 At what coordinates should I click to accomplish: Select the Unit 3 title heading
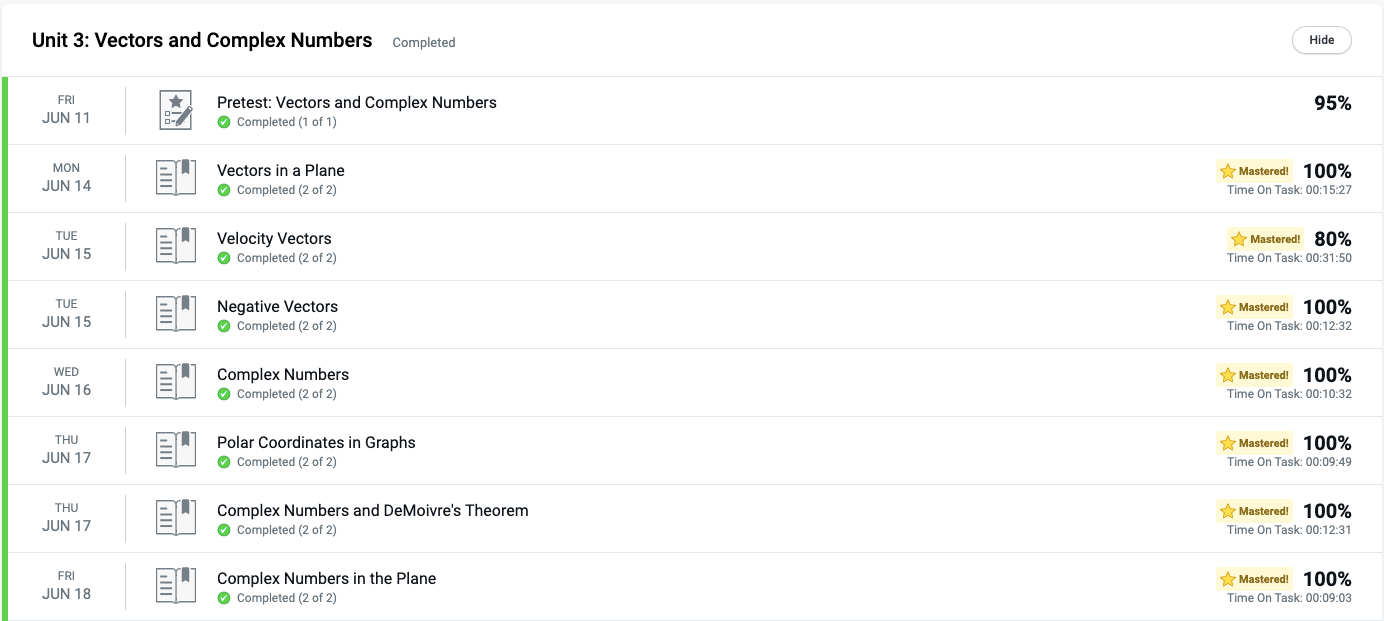202,40
